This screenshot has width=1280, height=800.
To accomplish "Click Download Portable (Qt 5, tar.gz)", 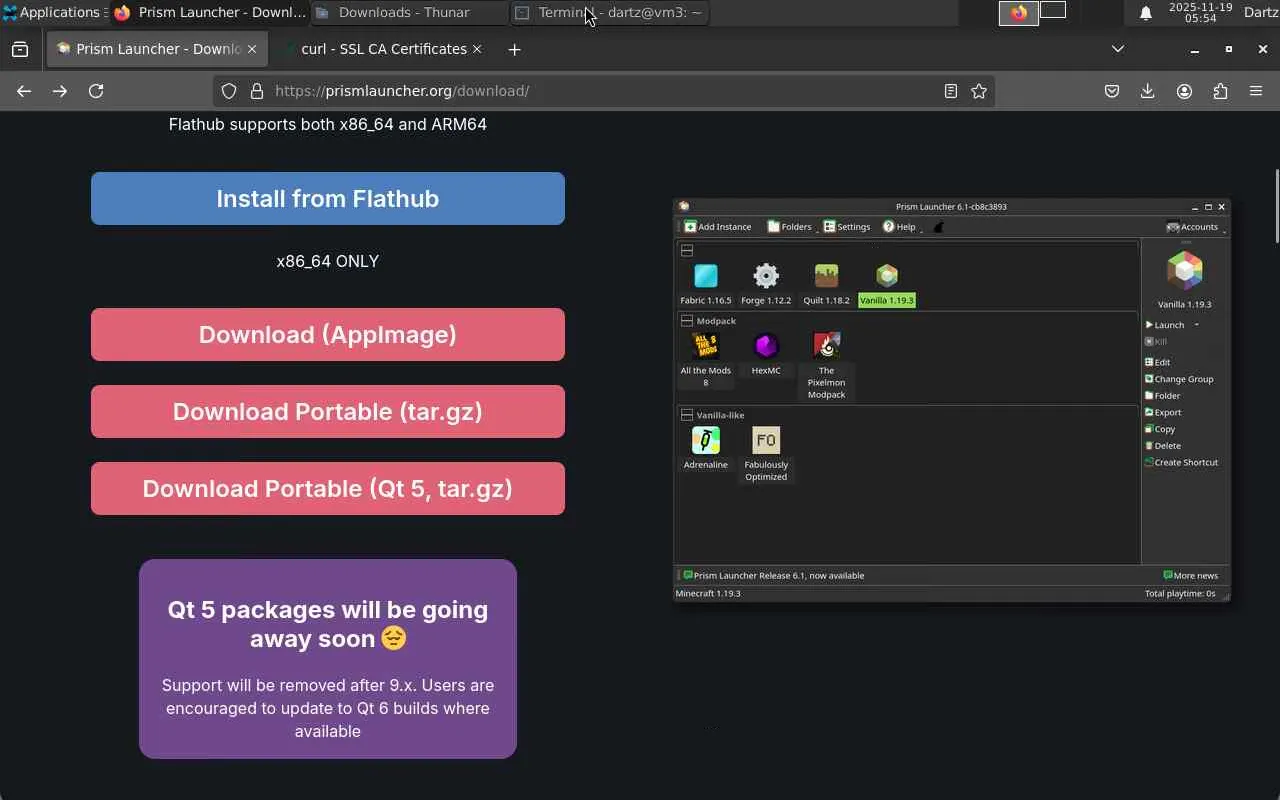I will pos(328,488).
